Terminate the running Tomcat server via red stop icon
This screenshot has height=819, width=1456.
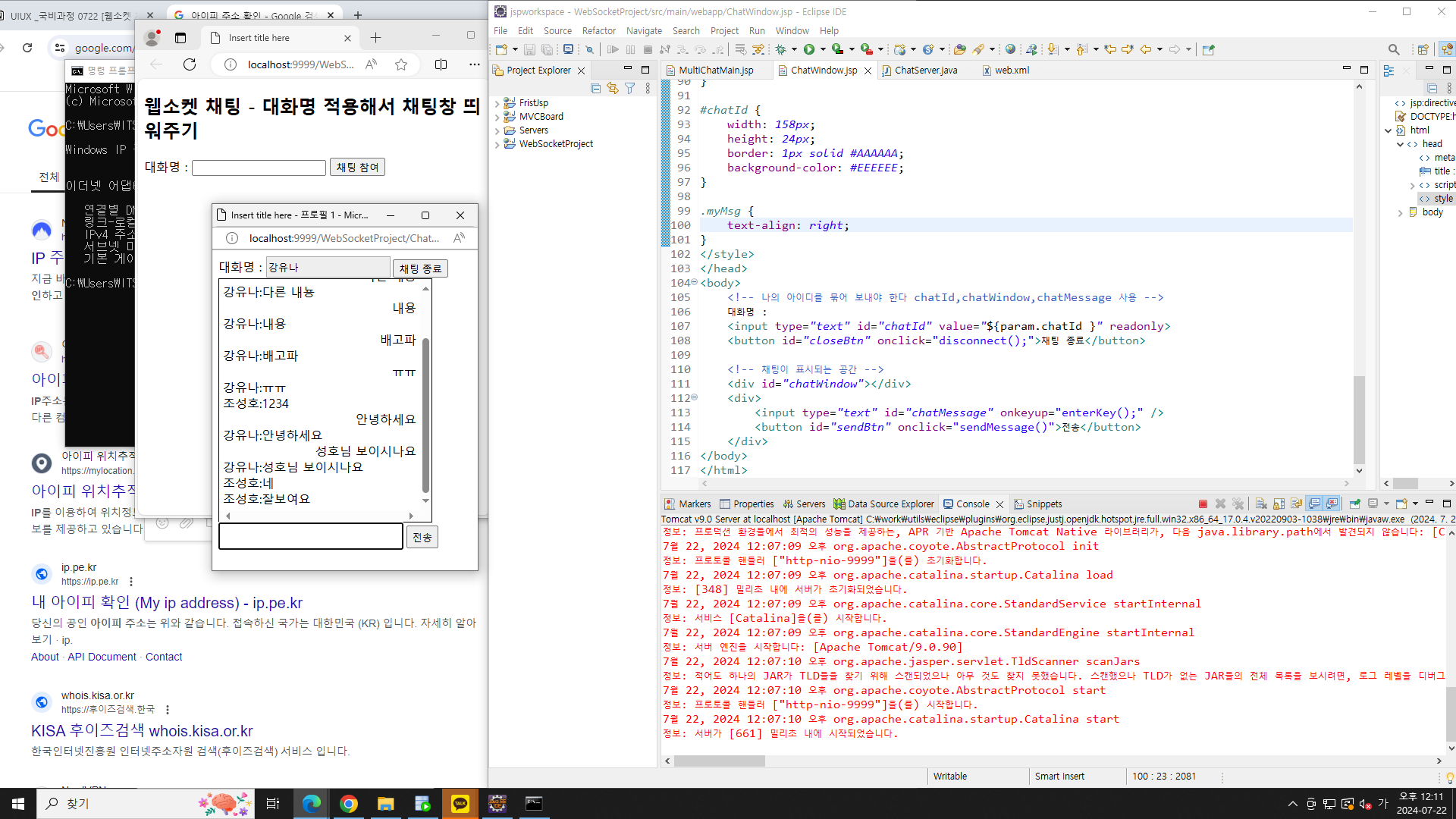pyautogui.click(x=1203, y=504)
